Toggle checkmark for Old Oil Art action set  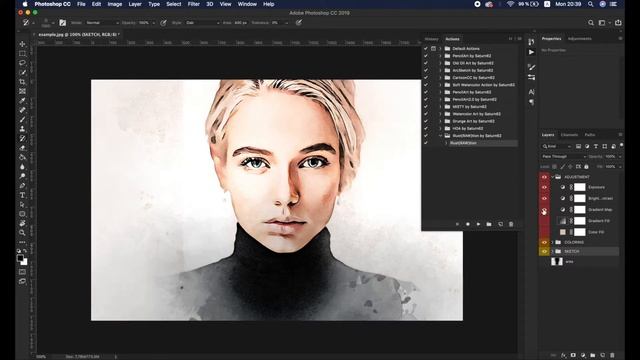pos(426,63)
